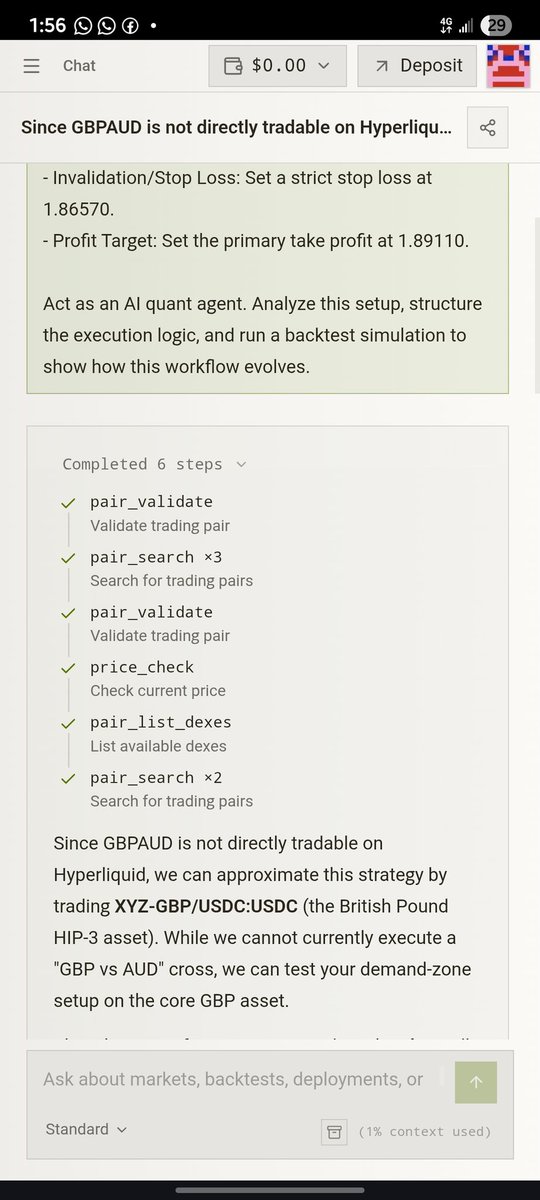Open the pixel avatar profile
Image resolution: width=540 pixels, height=1200 pixels.
pyautogui.click(x=508, y=66)
